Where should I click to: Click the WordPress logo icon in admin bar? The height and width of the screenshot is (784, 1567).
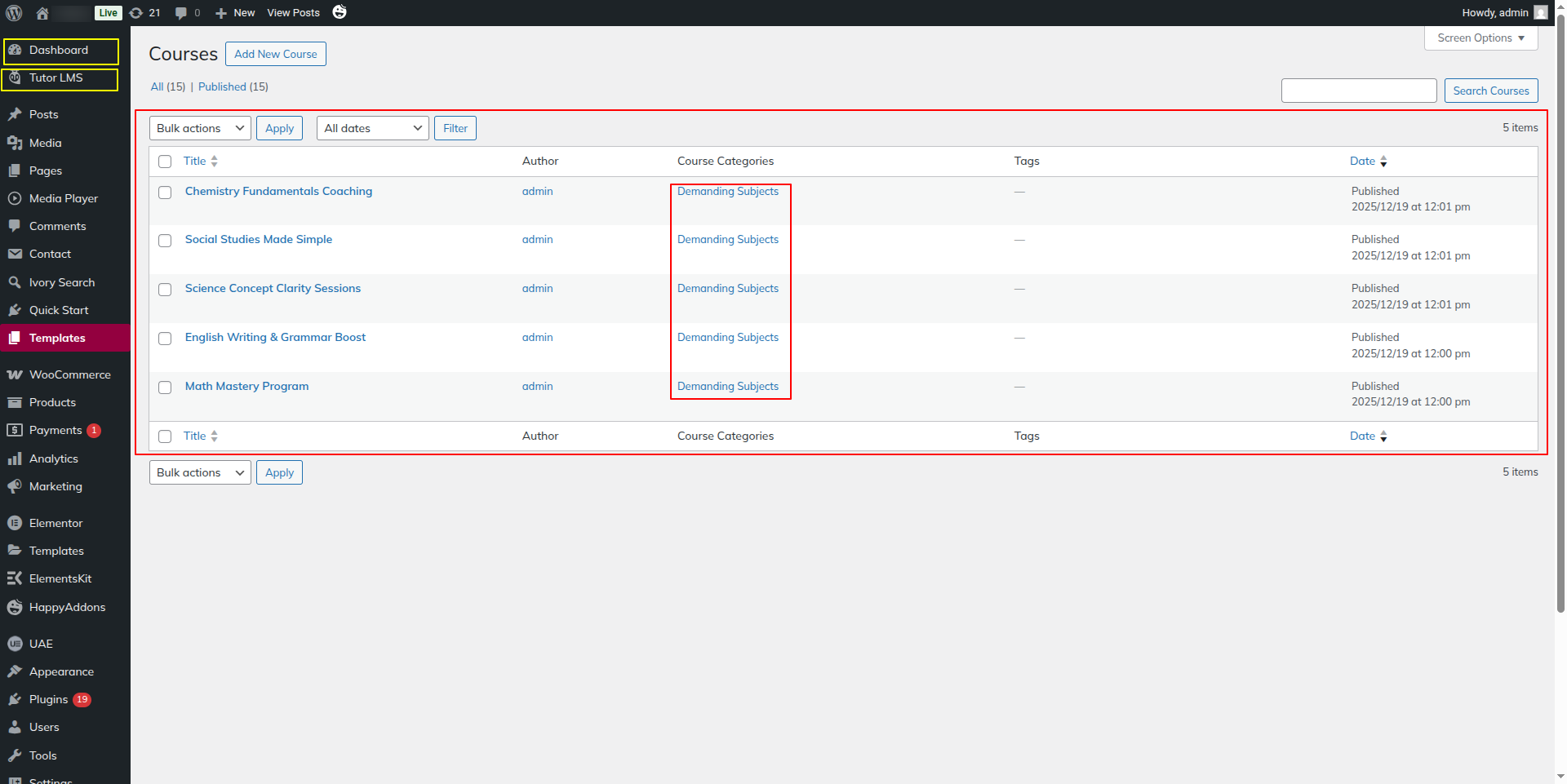[x=14, y=13]
